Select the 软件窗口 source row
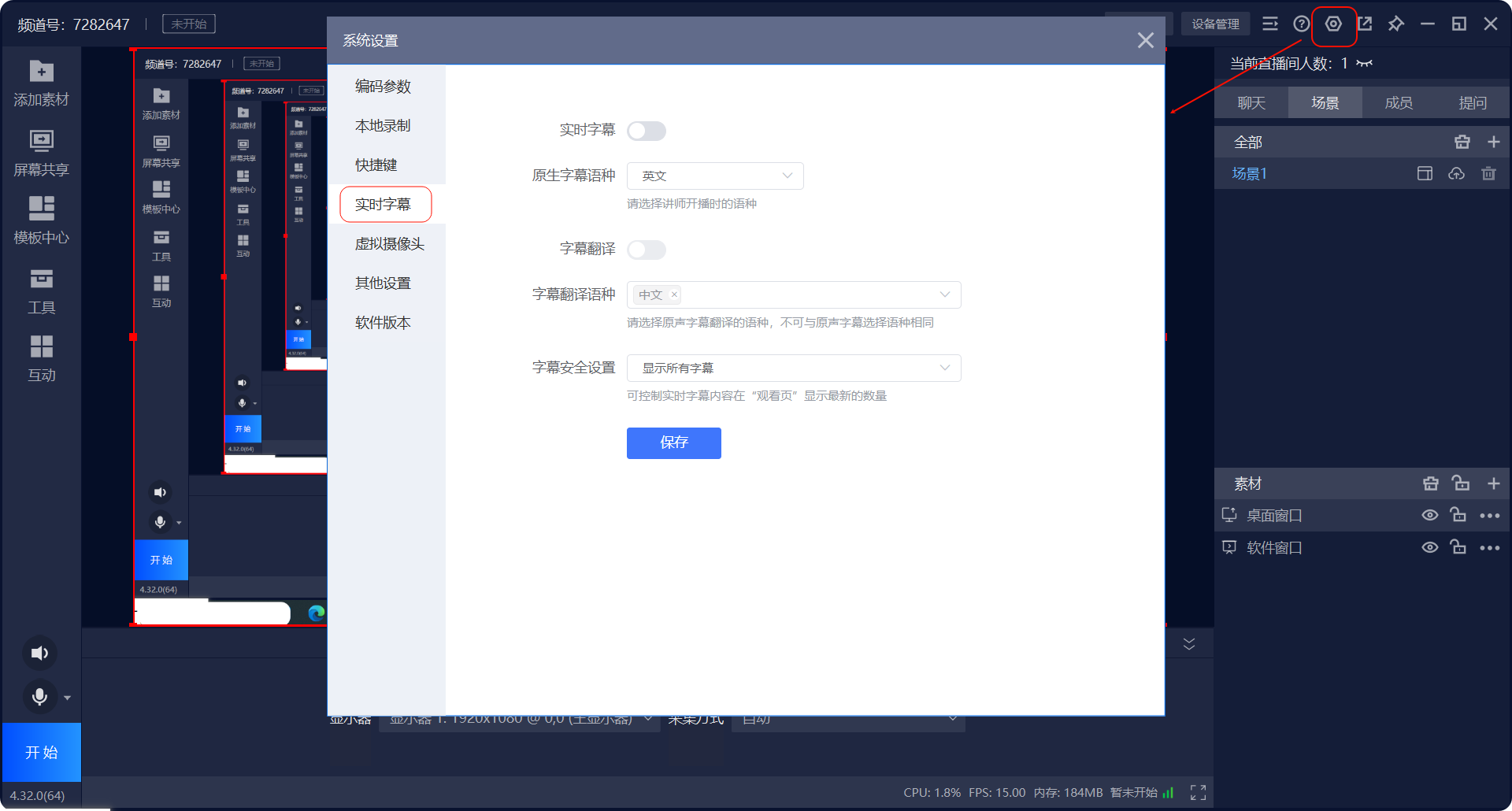 tap(1362, 547)
